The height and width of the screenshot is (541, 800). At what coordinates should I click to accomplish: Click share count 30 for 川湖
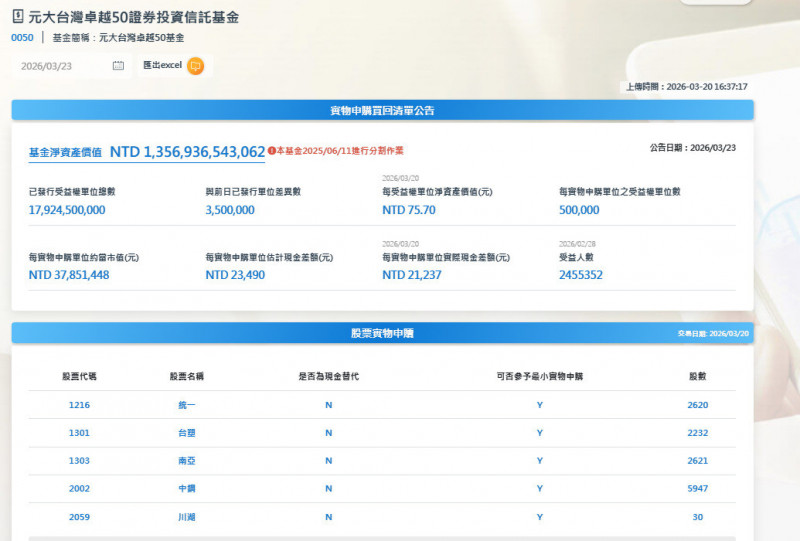pos(697,517)
